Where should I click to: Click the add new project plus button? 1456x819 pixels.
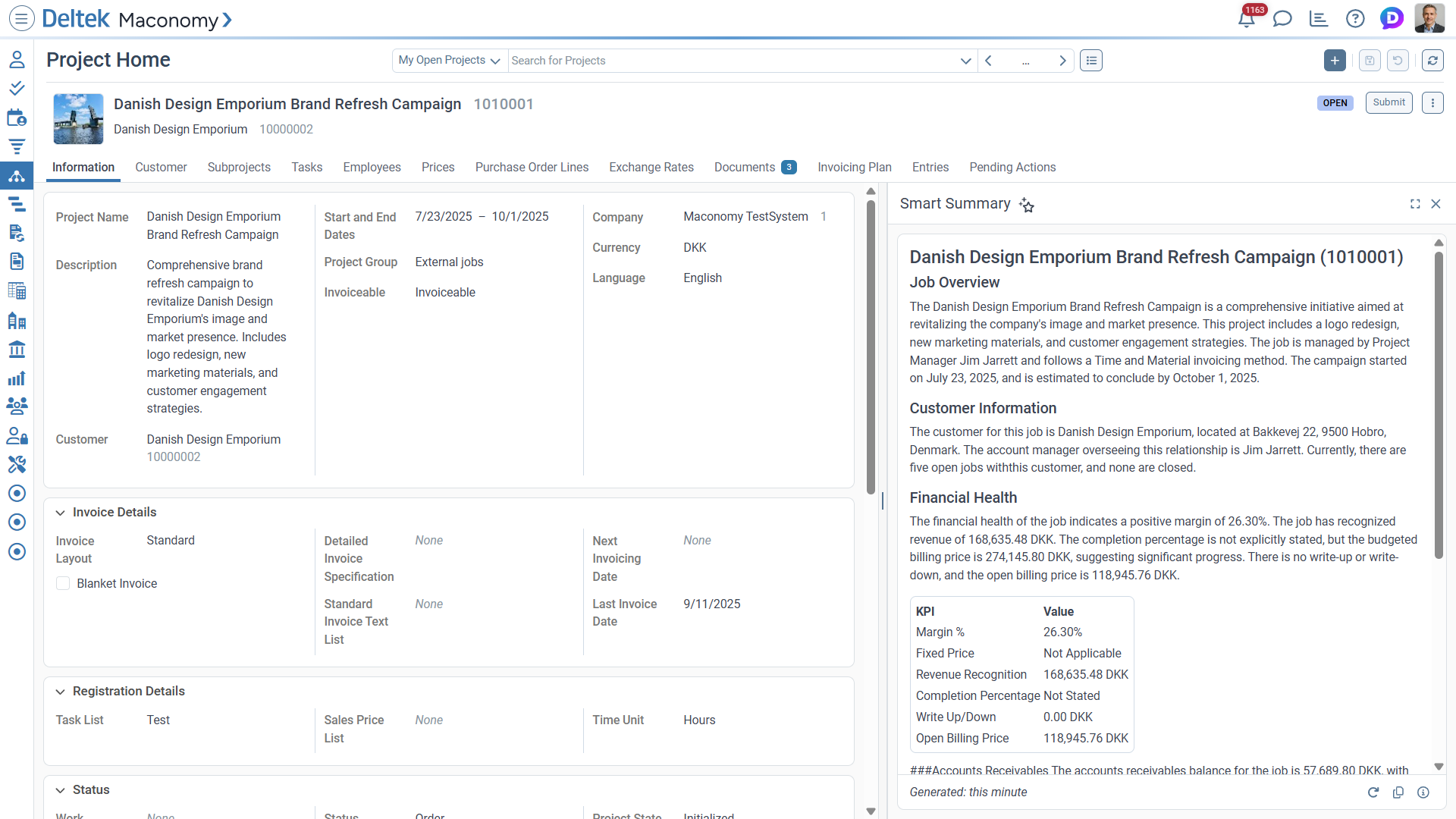coord(1335,61)
